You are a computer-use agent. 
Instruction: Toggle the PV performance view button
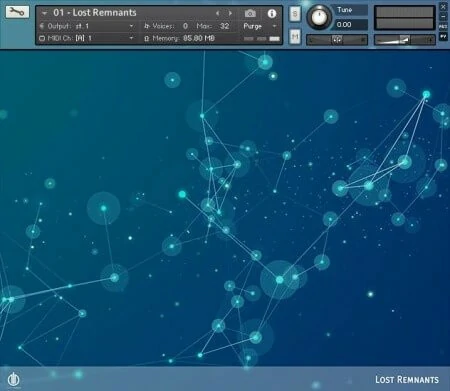point(443,36)
